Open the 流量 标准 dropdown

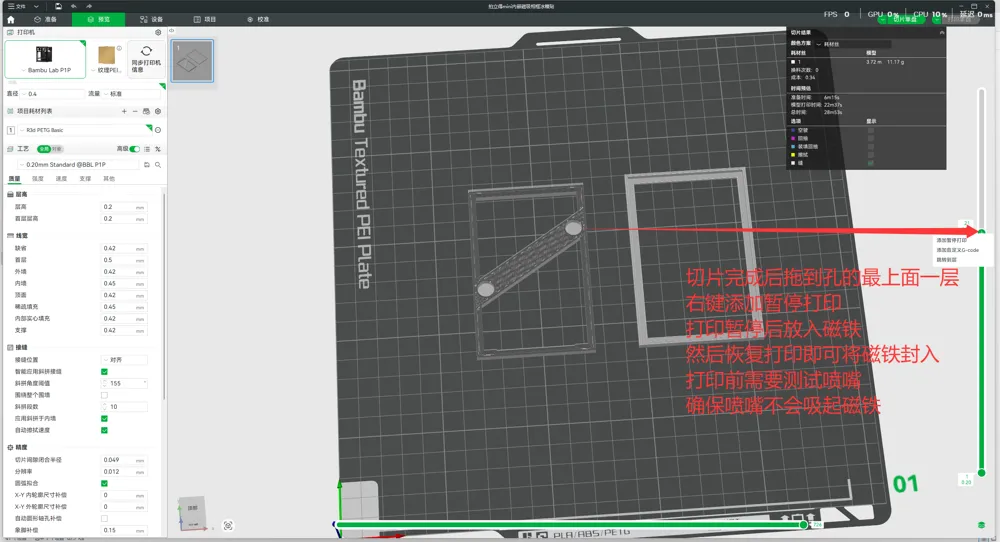(x=132, y=94)
